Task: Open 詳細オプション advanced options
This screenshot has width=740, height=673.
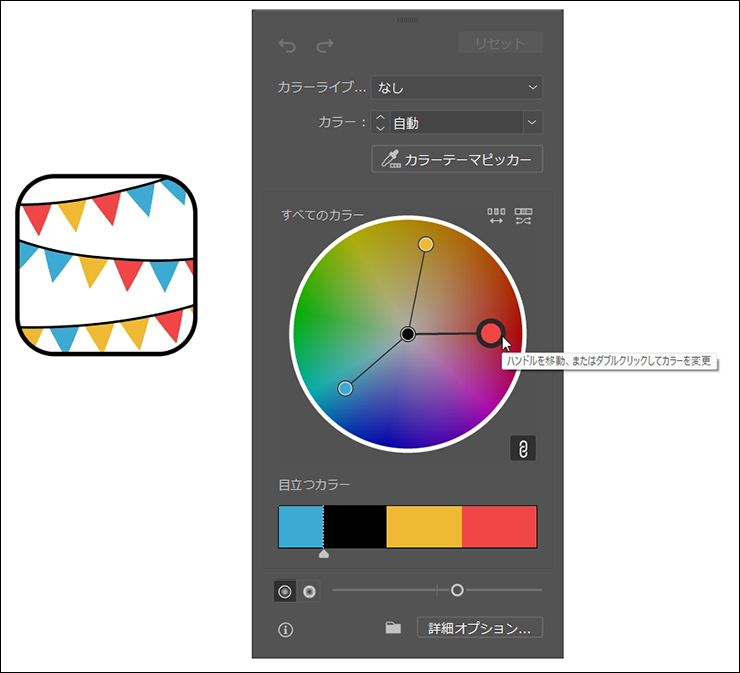Action: [x=479, y=628]
